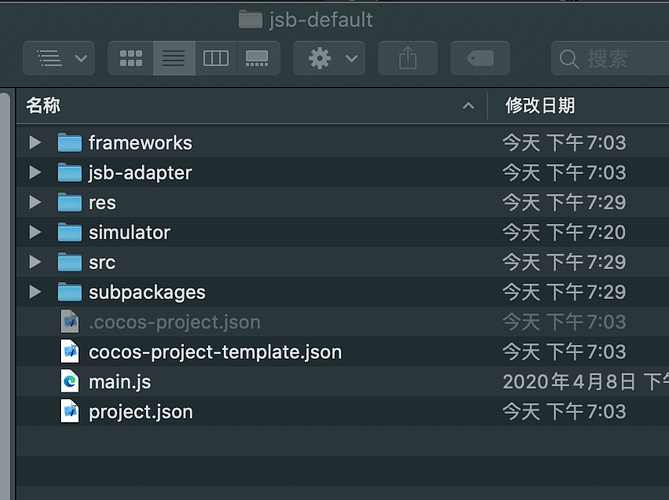Click the Edit Tags button
Screen dimensions: 669x500
click(x=479, y=58)
